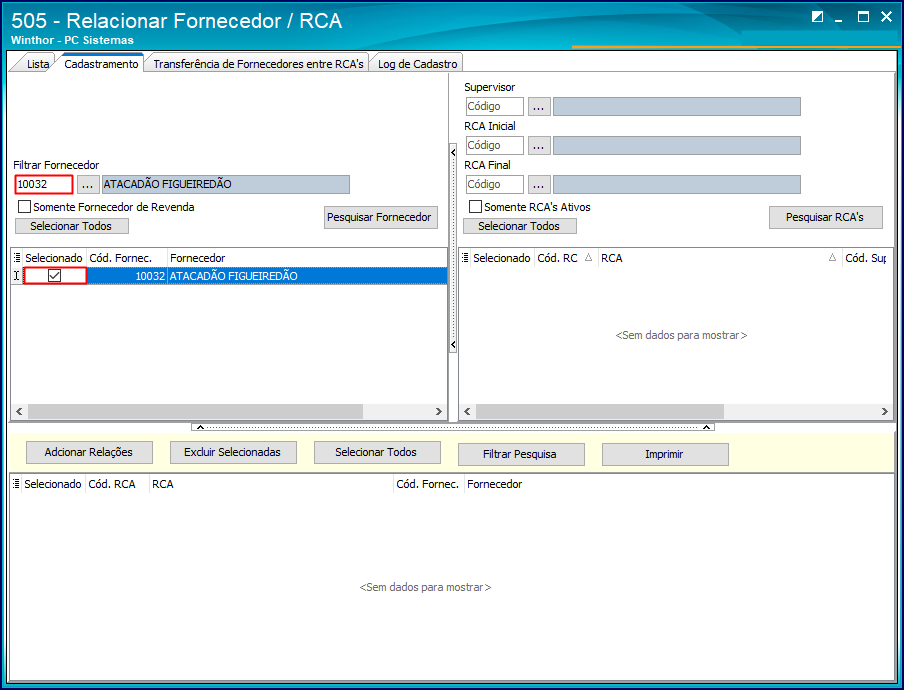Viewport: 904px width, 690px height.
Task: Click the Adicionar Relações button
Action: click(x=89, y=453)
